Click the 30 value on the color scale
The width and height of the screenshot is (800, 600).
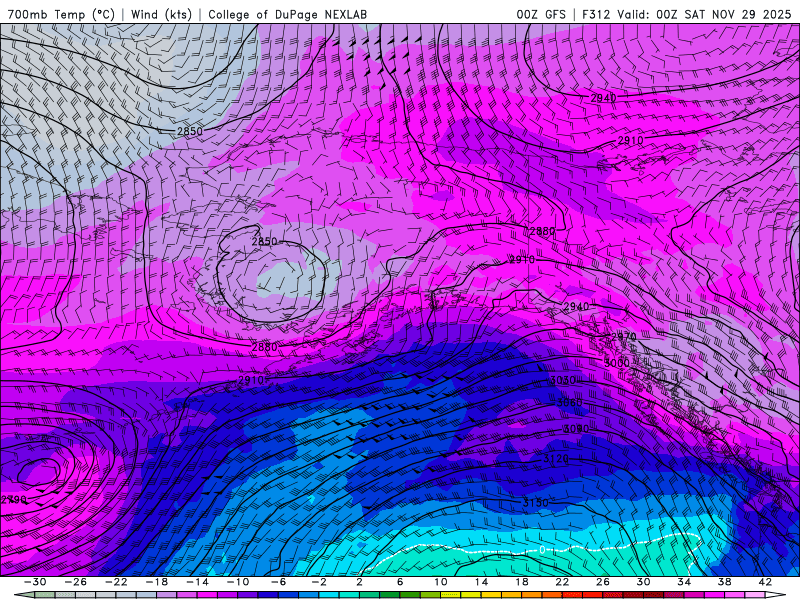coord(643,582)
